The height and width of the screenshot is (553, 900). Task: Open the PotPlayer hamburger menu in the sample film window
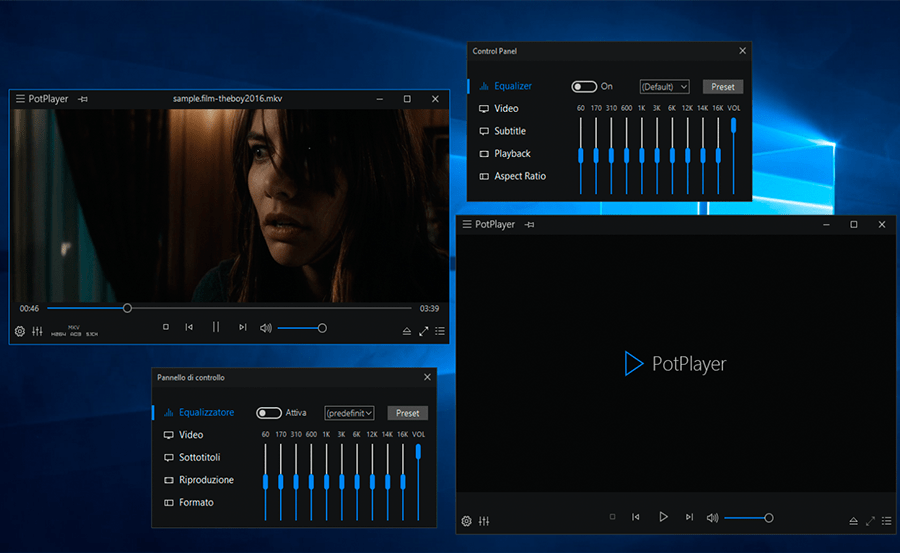[x=20, y=99]
